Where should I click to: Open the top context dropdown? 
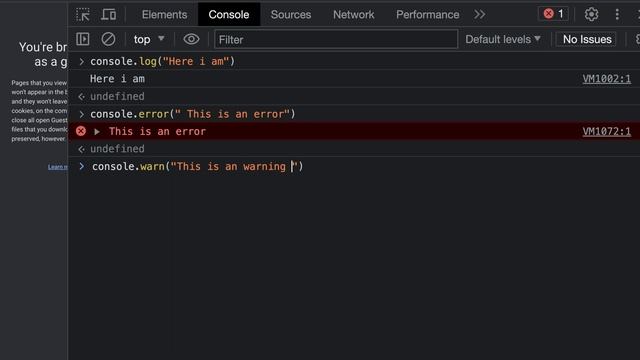(x=149, y=39)
